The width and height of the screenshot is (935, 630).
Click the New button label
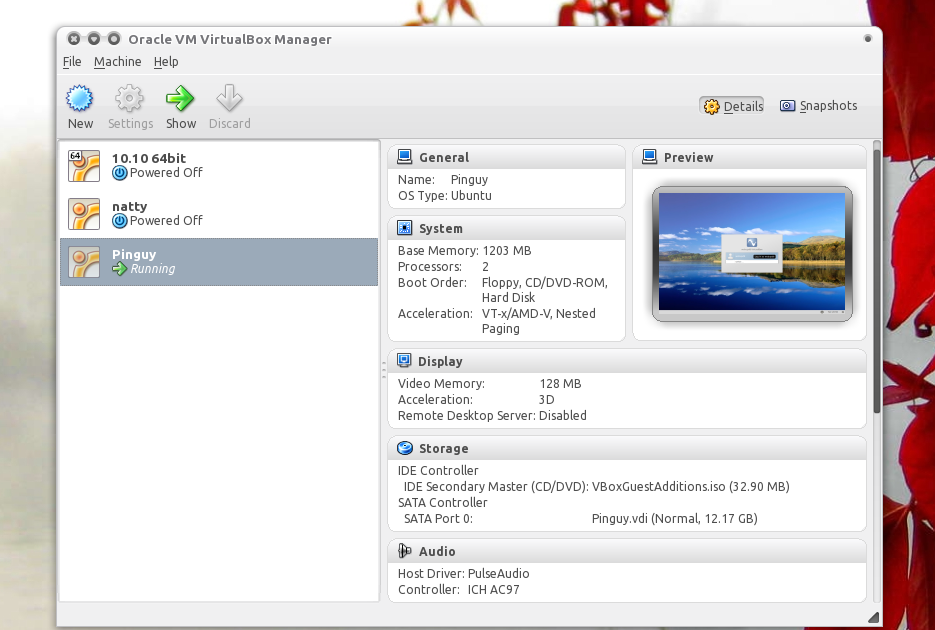[x=80, y=123]
